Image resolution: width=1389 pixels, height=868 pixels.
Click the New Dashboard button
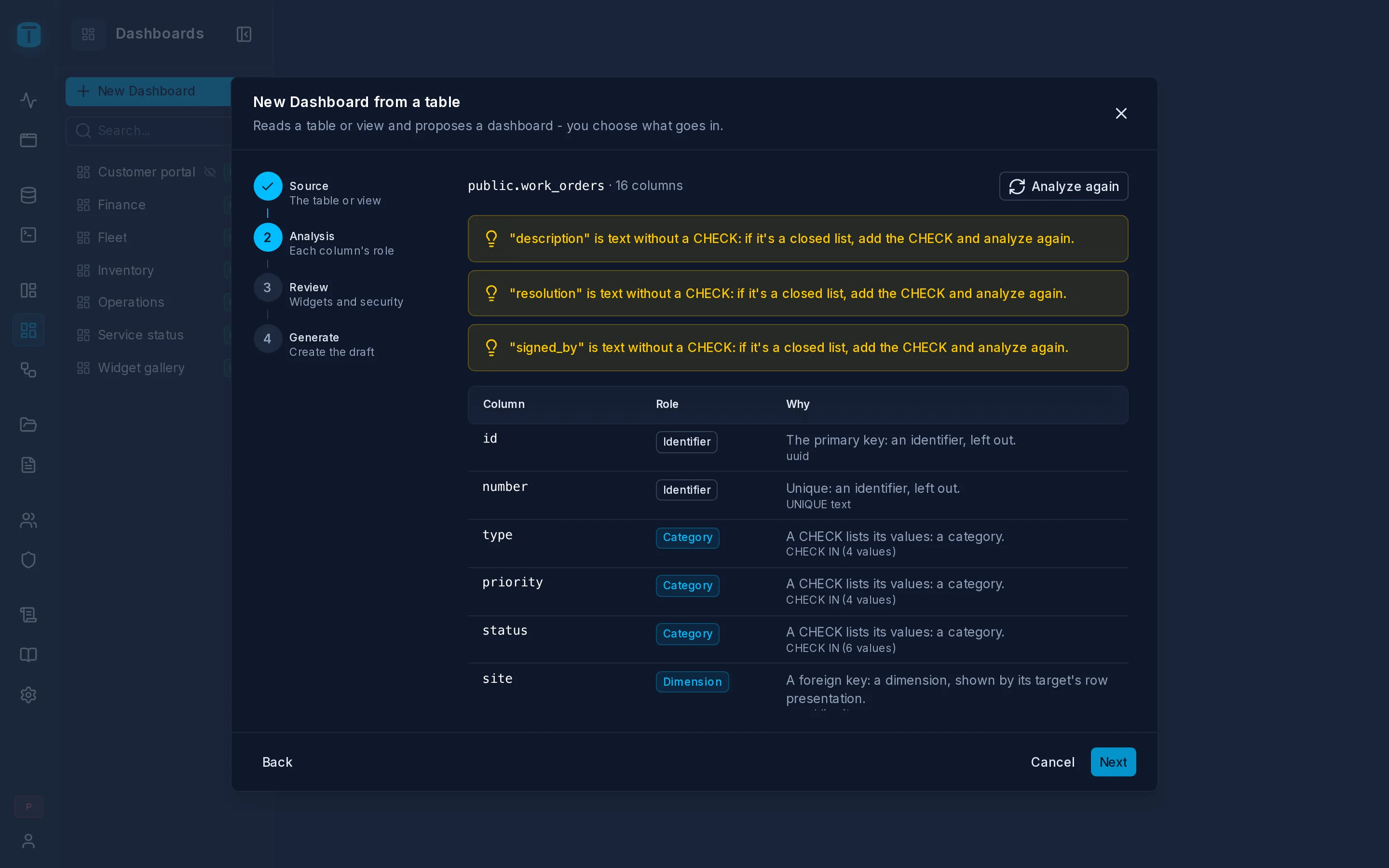[x=148, y=91]
